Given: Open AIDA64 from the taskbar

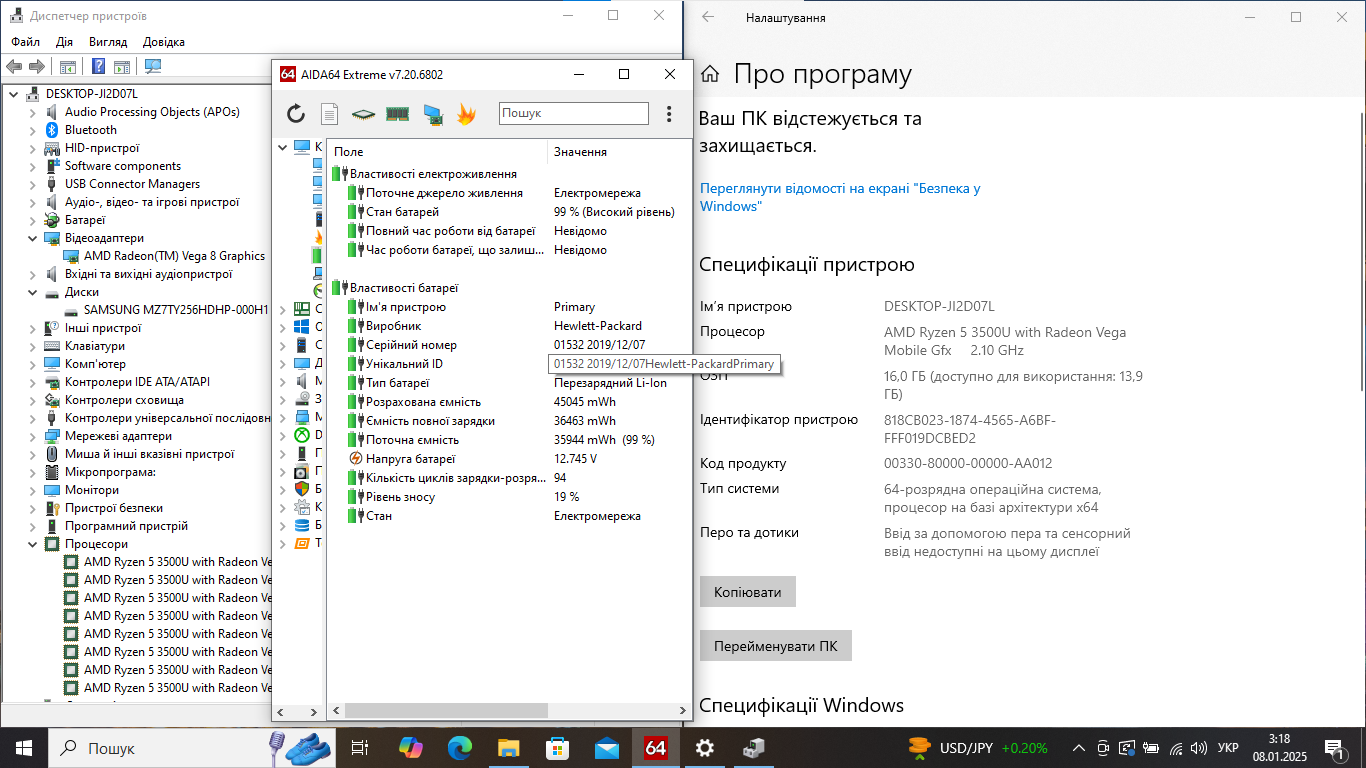Looking at the screenshot, I should (656, 747).
